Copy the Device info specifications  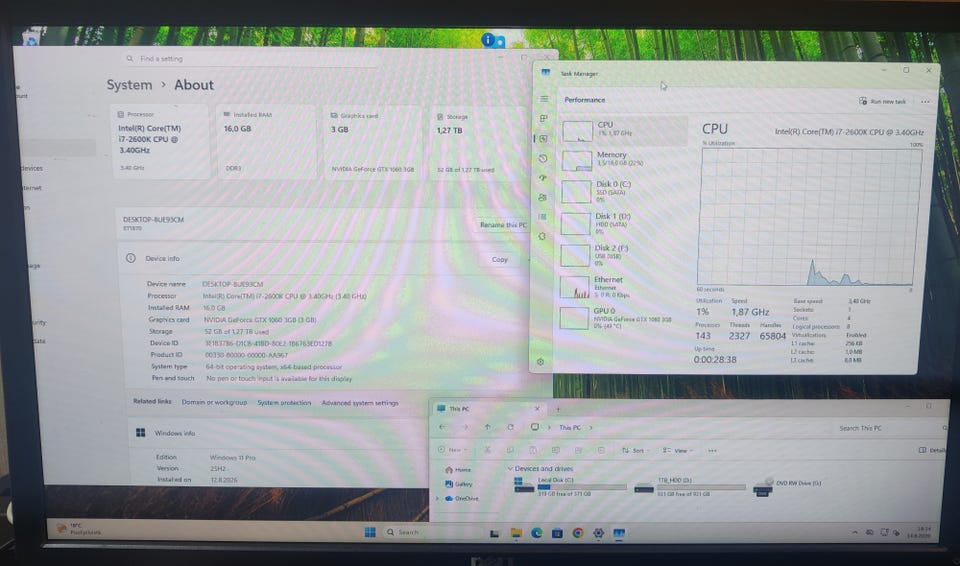coord(500,259)
